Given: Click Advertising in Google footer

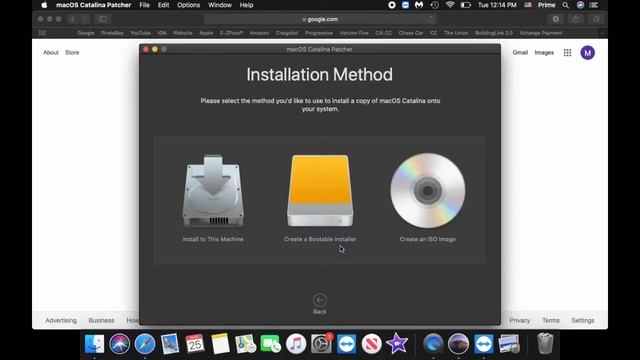Looking at the screenshot, I should pos(61,320).
